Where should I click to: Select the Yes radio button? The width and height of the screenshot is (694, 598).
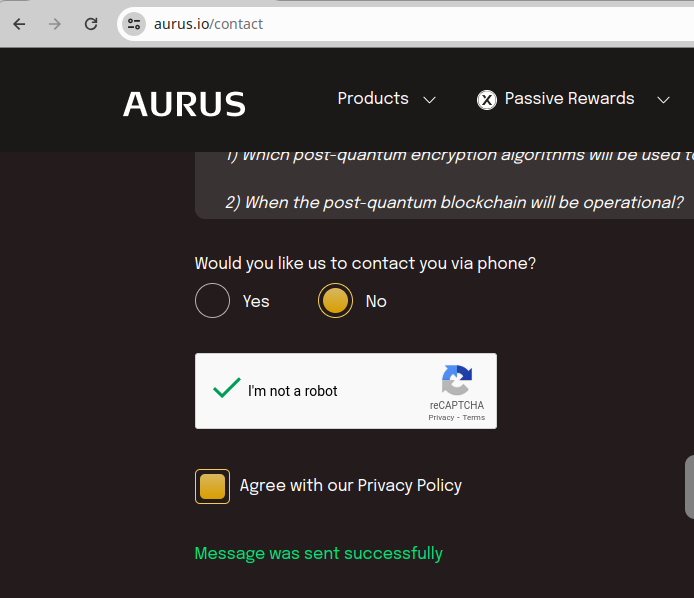212,301
